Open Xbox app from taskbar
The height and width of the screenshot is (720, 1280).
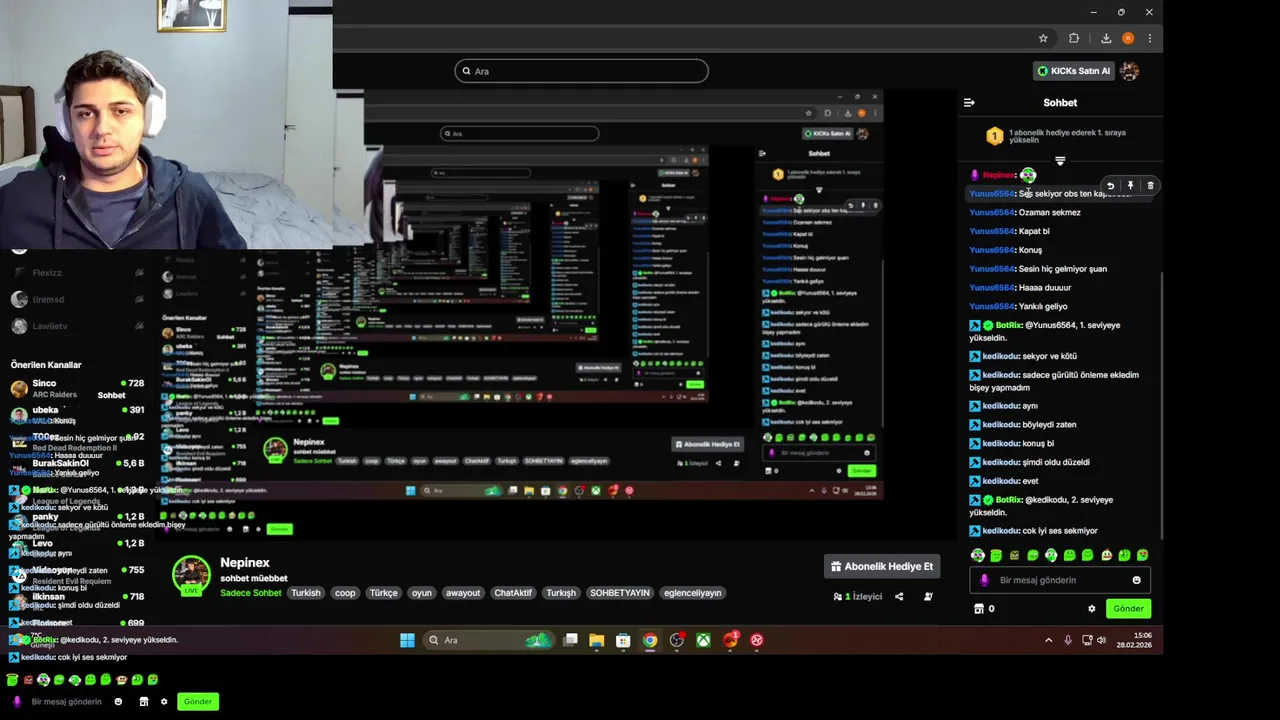(x=703, y=640)
